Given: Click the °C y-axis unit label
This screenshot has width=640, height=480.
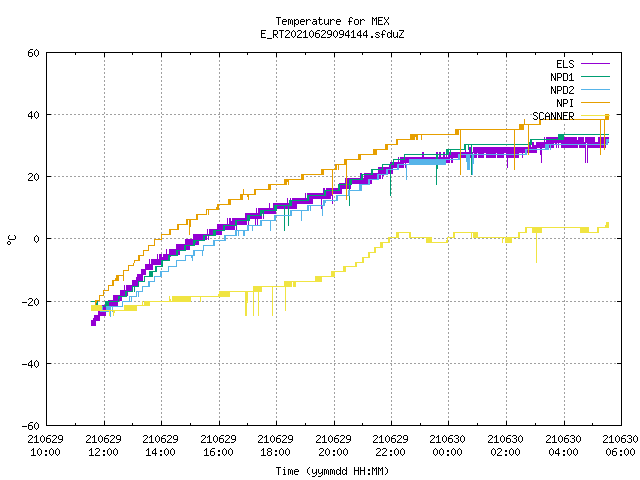Looking at the screenshot, I should 11,240.
